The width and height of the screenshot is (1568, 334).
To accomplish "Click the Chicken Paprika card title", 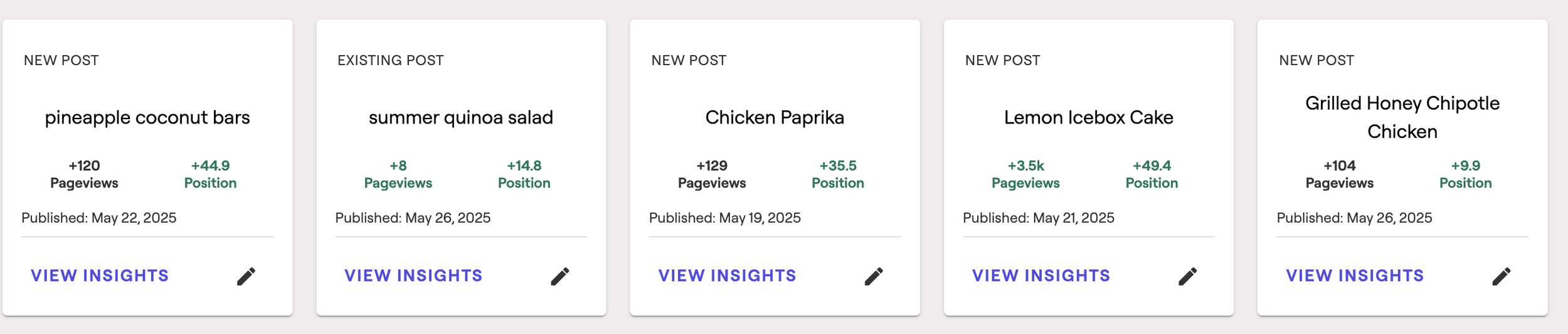I will 775,118.
